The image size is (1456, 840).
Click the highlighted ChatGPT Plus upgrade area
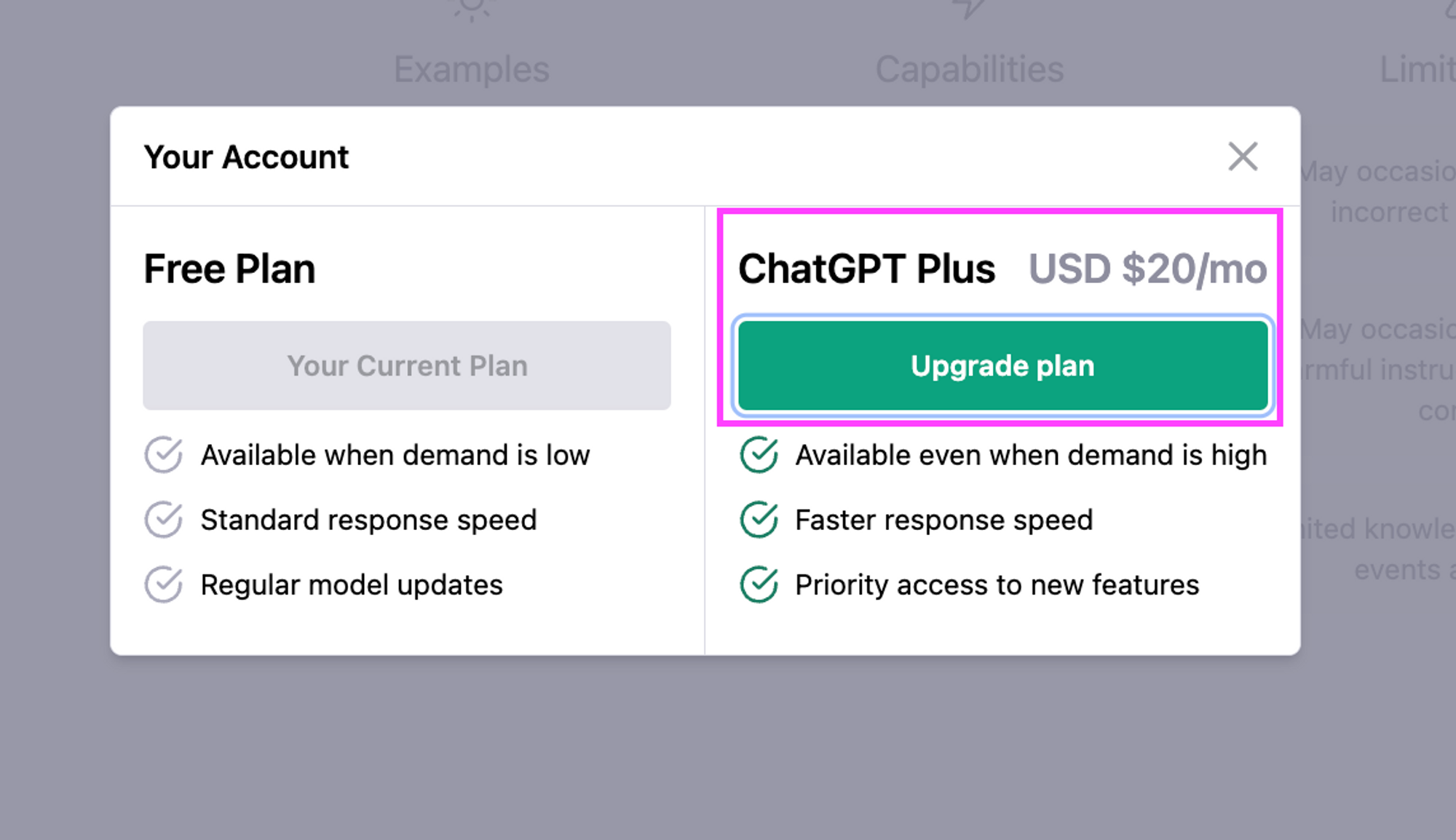coord(1000,313)
